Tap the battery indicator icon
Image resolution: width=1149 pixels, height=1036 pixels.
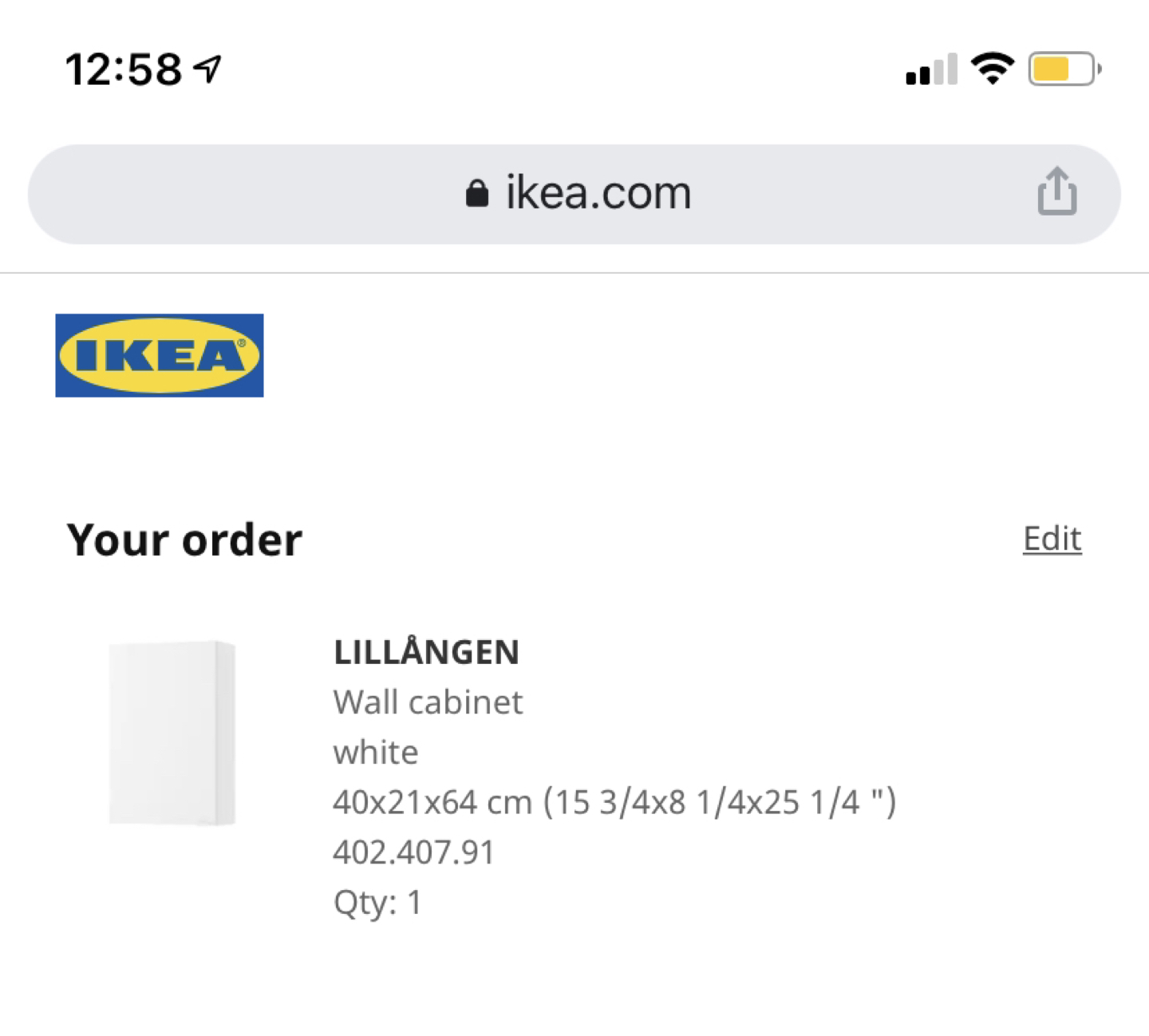click(x=1065, y=69)
